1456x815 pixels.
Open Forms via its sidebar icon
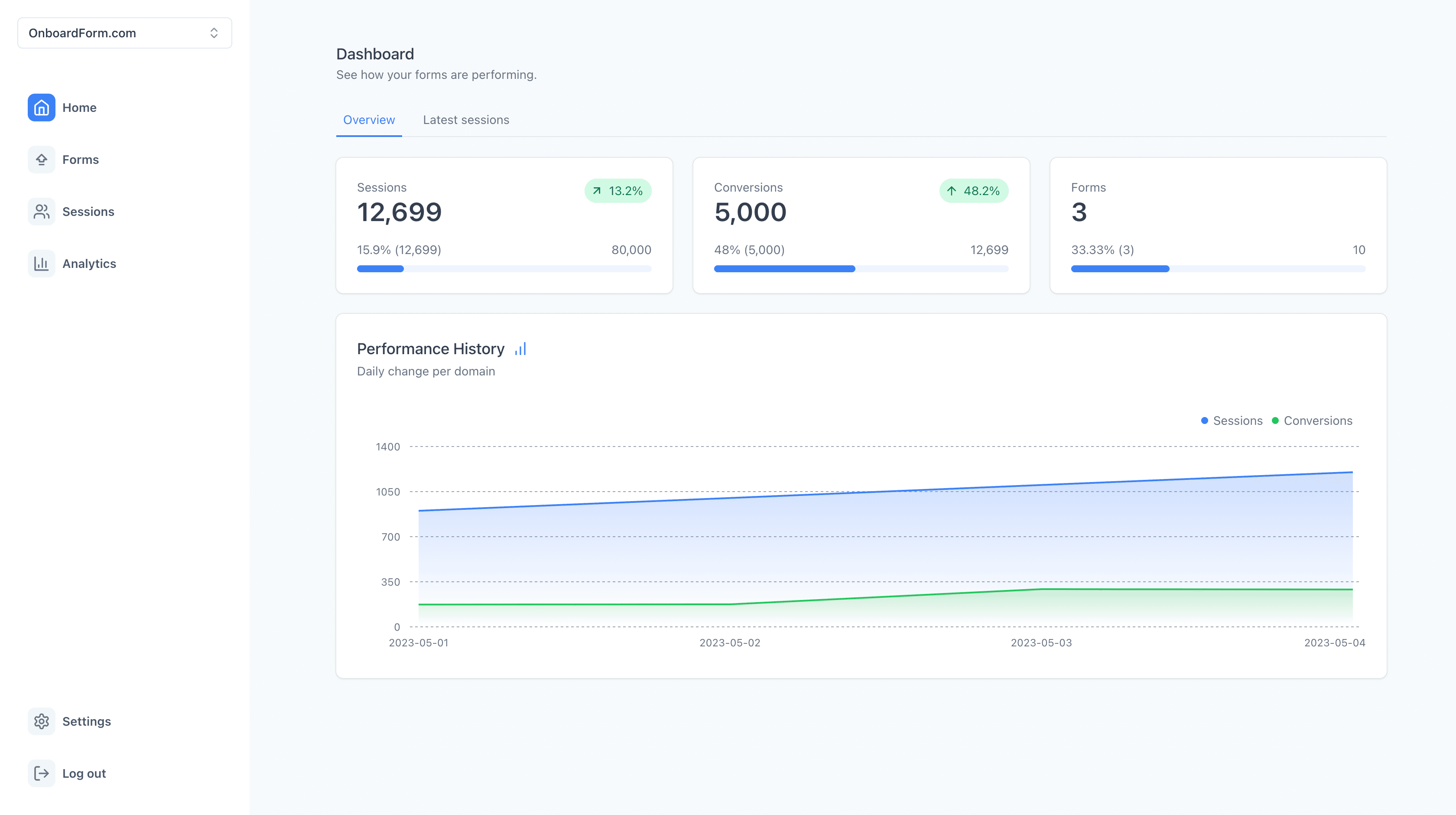[x=41, y=160]
